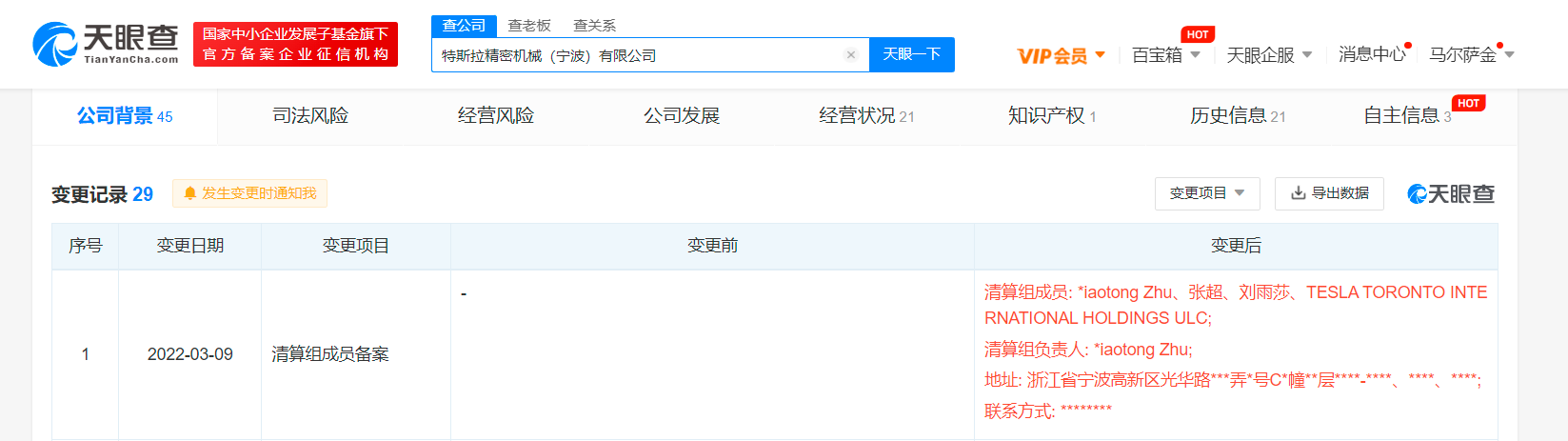1568x441 pixels.
Task: Click the 天眼查 logo beside export button
Action: click(1451, 194)
